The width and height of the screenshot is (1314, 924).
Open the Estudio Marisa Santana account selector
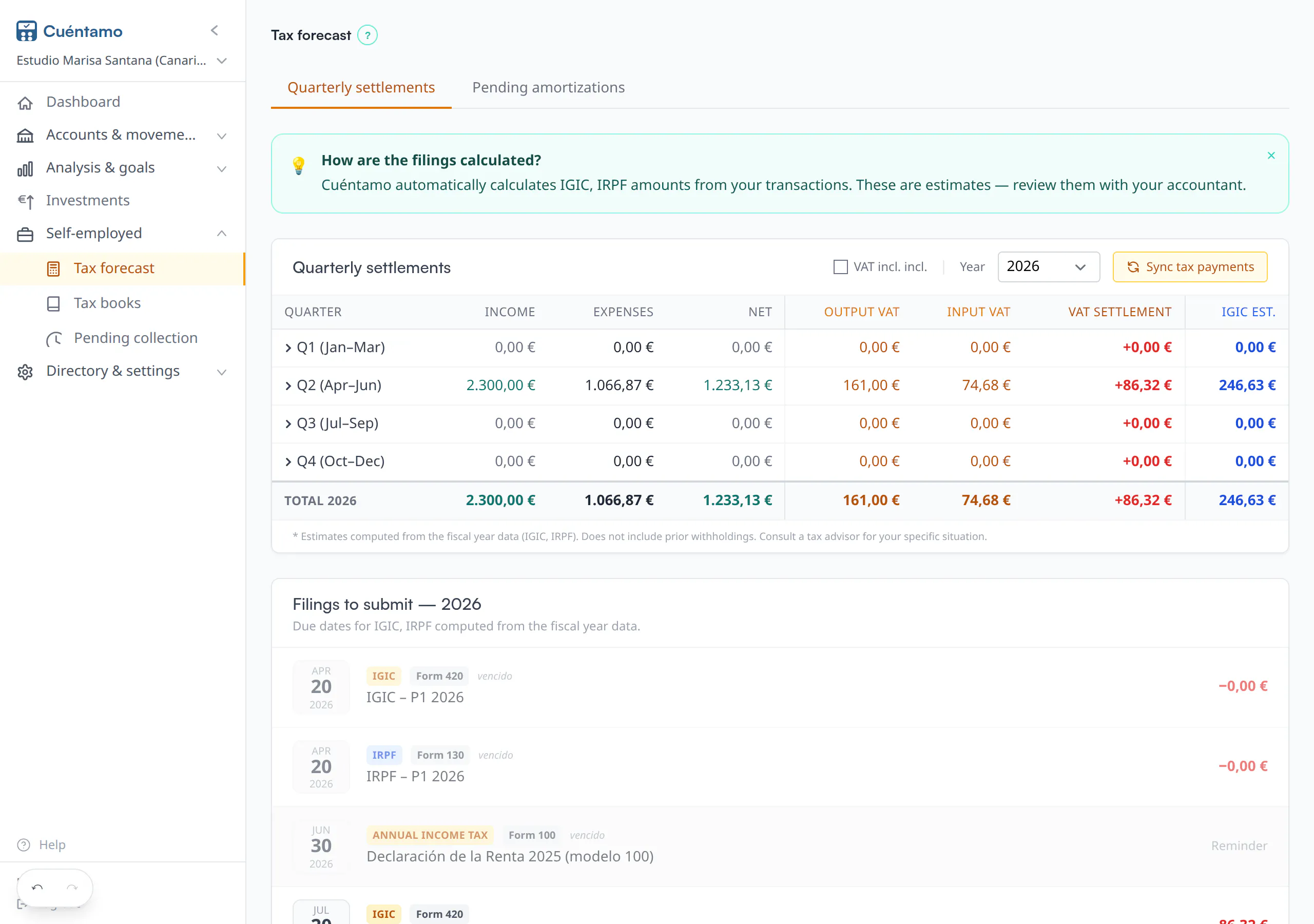click(x=122, y=61)
